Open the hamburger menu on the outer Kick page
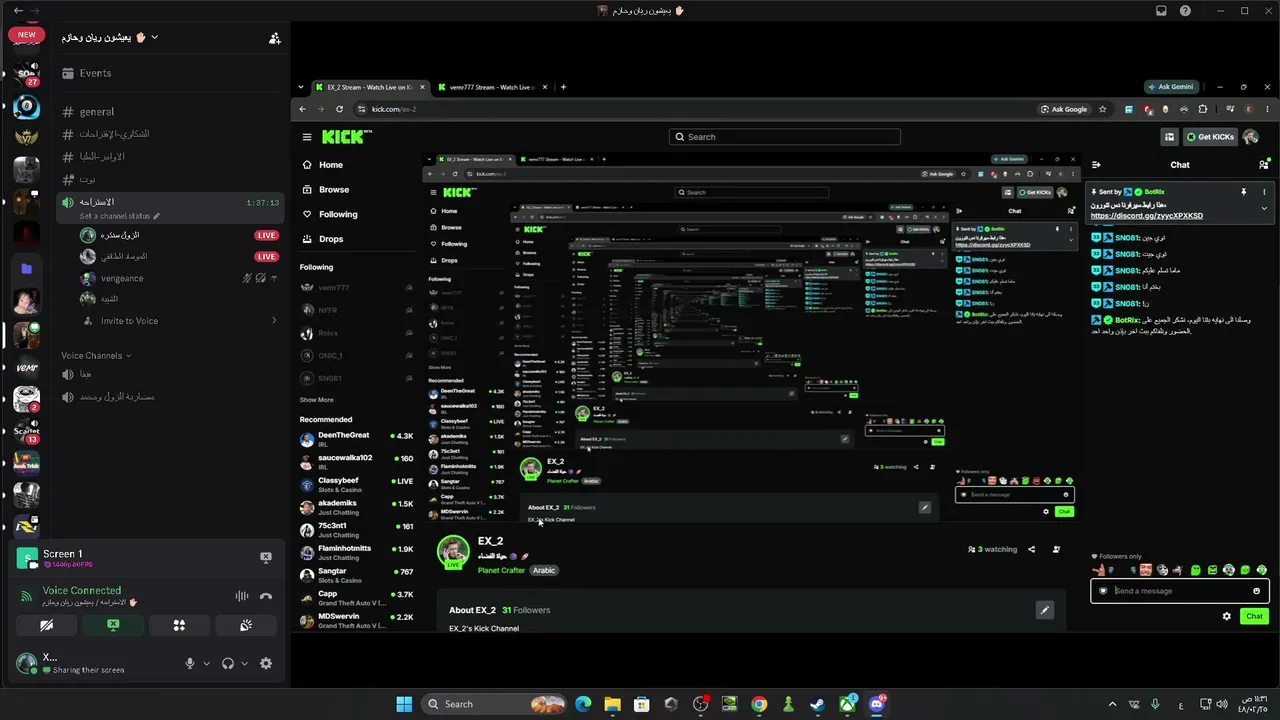 (x=307, y=137)
